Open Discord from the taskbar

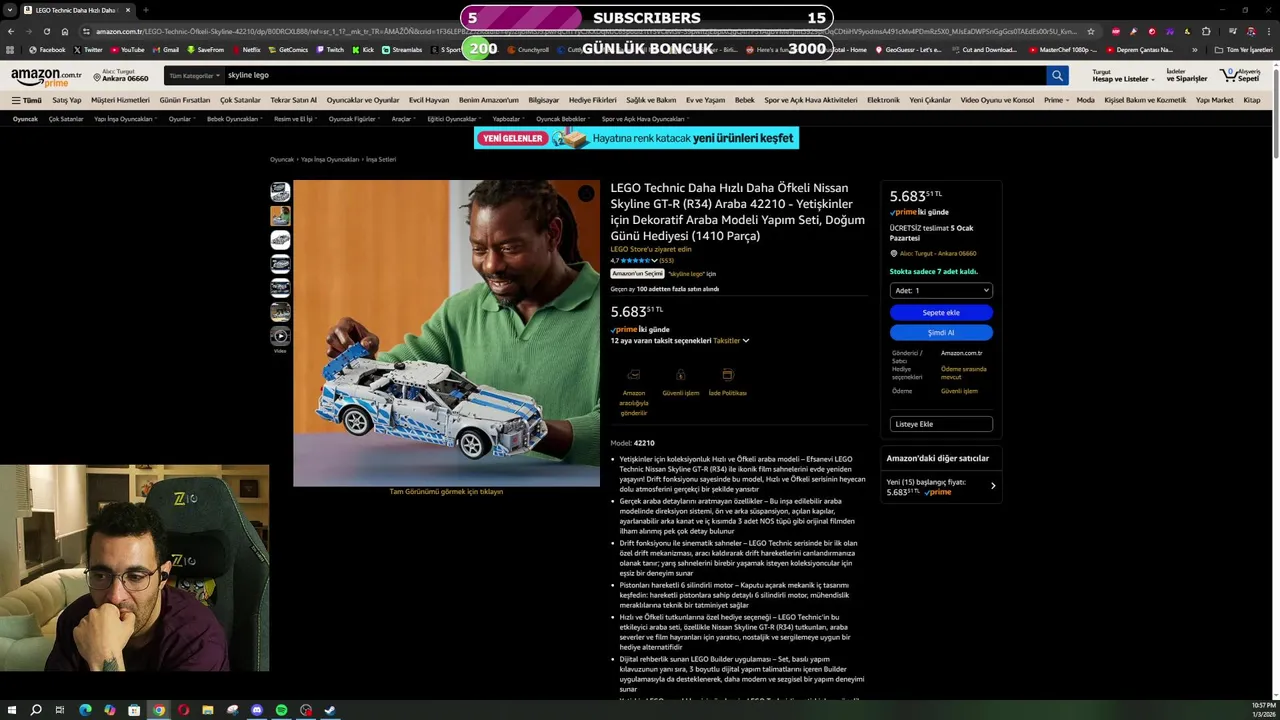[x=257, y=710]
